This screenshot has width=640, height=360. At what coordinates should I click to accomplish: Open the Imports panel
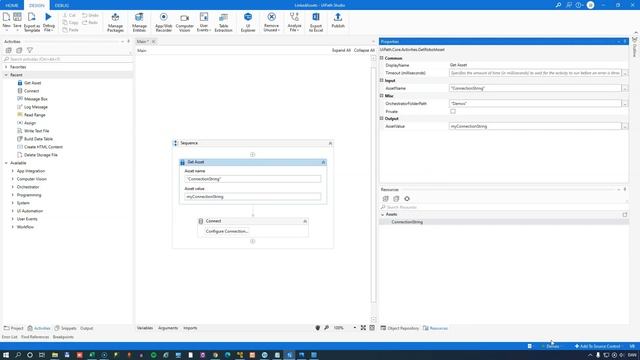(190, 328)
